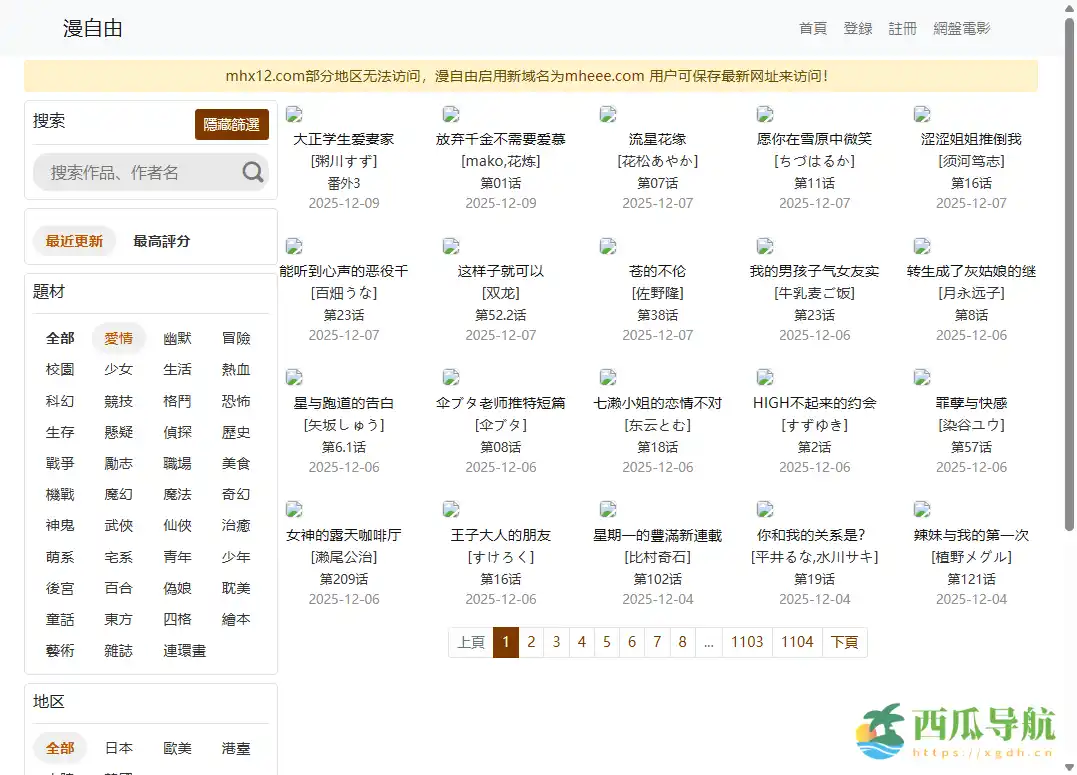Select the 日本 region filter

pos(119,747)
